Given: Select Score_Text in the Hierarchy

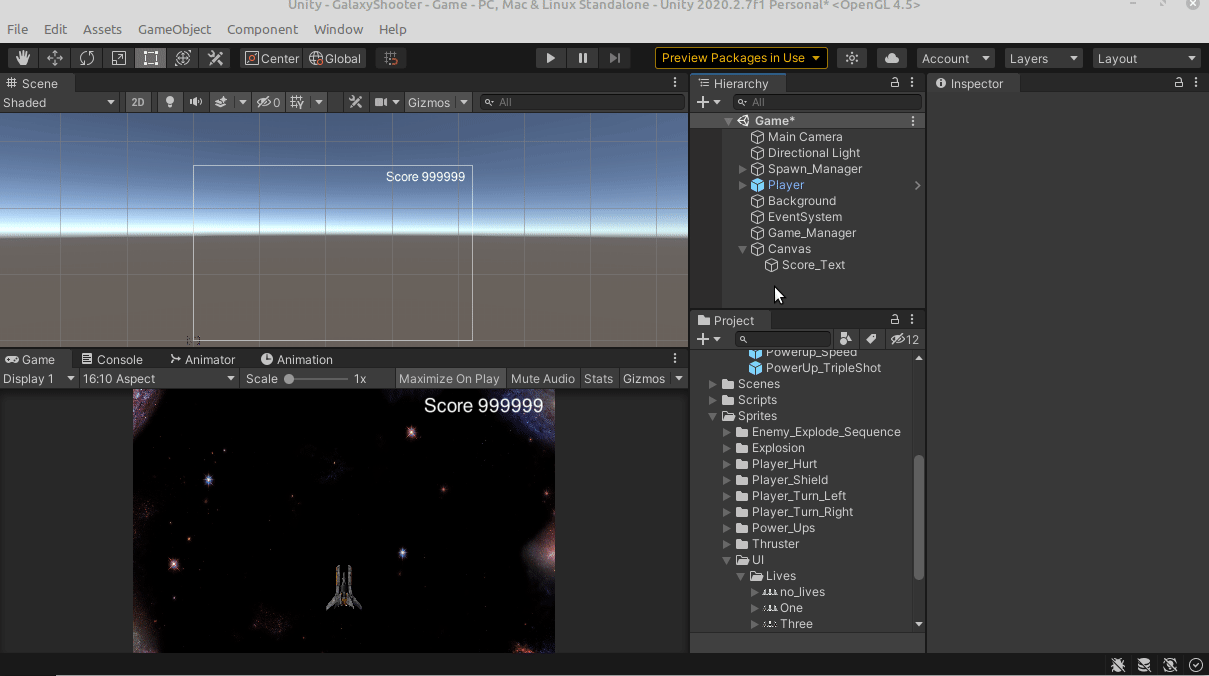Looking at the screenshot, I should [x=813, y=265].
